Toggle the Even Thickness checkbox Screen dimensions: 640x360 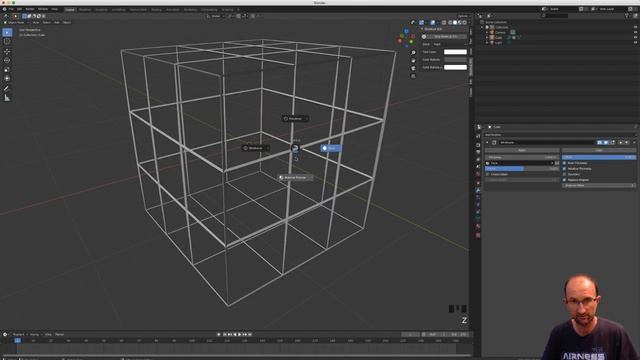pyautogui.click(x=564, y=163)
